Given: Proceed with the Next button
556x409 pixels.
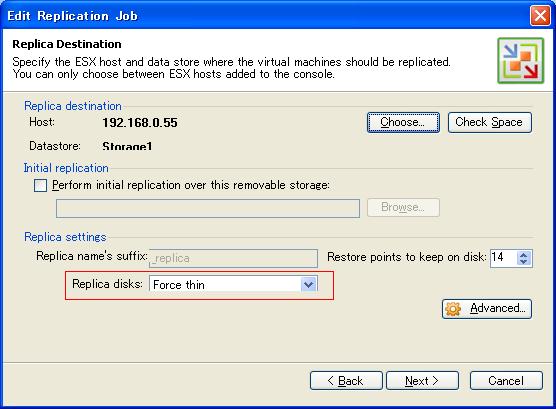Looking at the screenshot, I should [422, 381].
